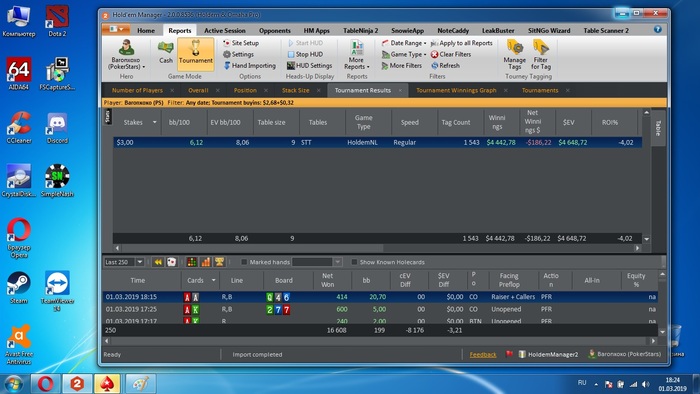Image resolution: width=700 pixels, height=394 pixels.
Task: Open Opera browser in taskbar
Action: point(46,383)
